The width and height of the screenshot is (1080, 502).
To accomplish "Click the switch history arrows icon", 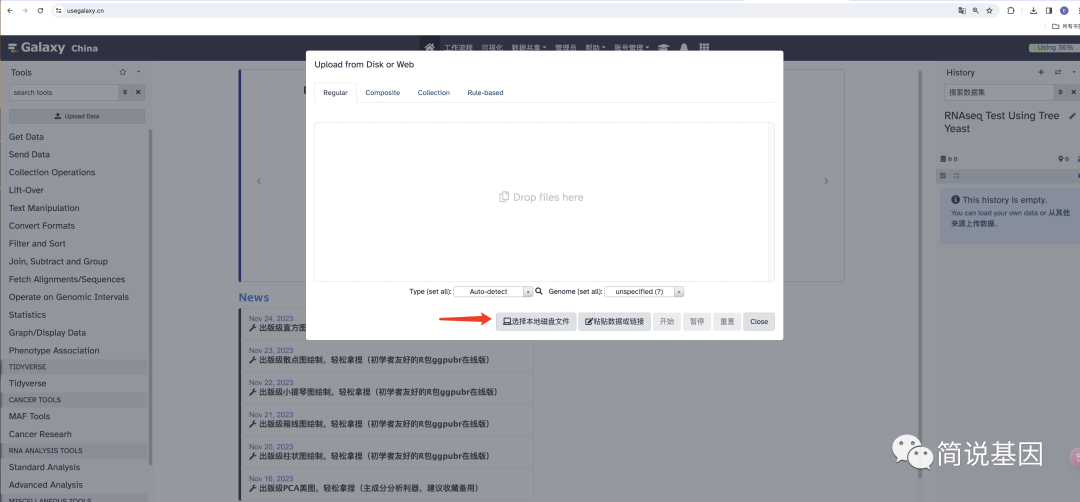I will 1058,72.
